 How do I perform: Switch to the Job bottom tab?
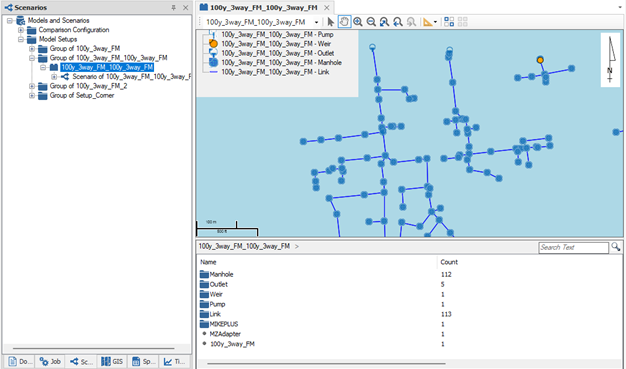pos(50,362)
